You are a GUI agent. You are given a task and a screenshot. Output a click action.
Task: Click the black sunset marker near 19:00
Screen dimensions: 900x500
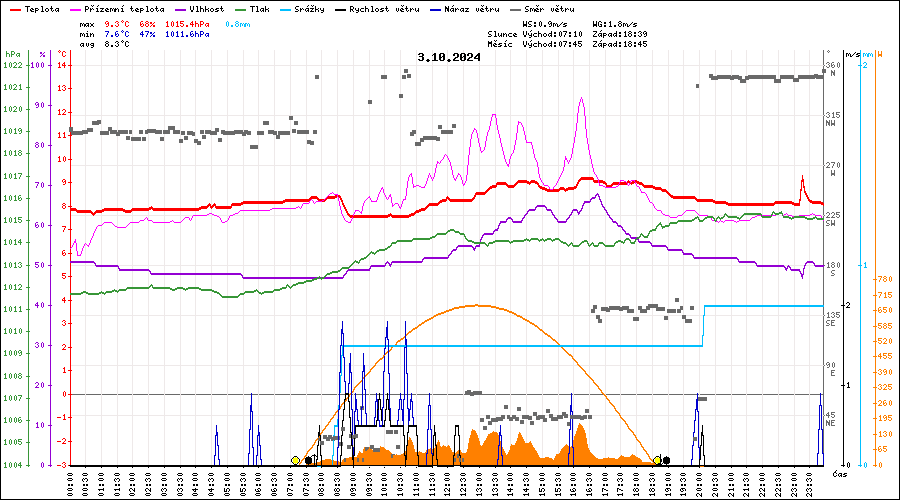pyautogui.click(x=666, y=460)
